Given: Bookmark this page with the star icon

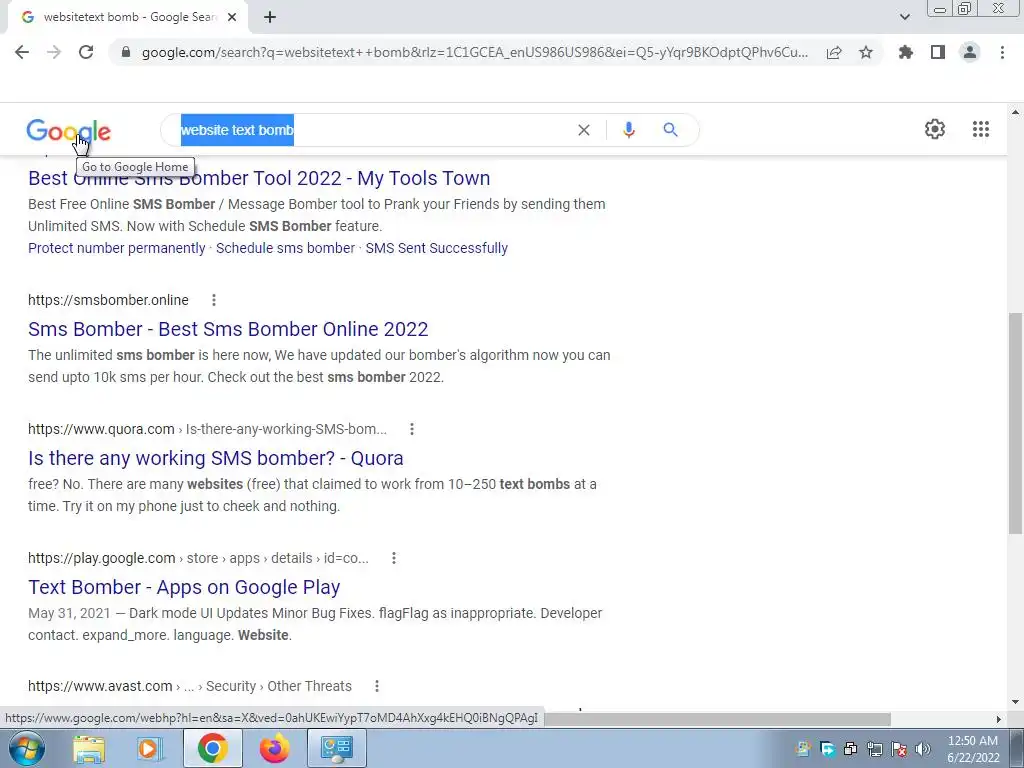Looking at the screenshot, I should click(x=866, y=52).
